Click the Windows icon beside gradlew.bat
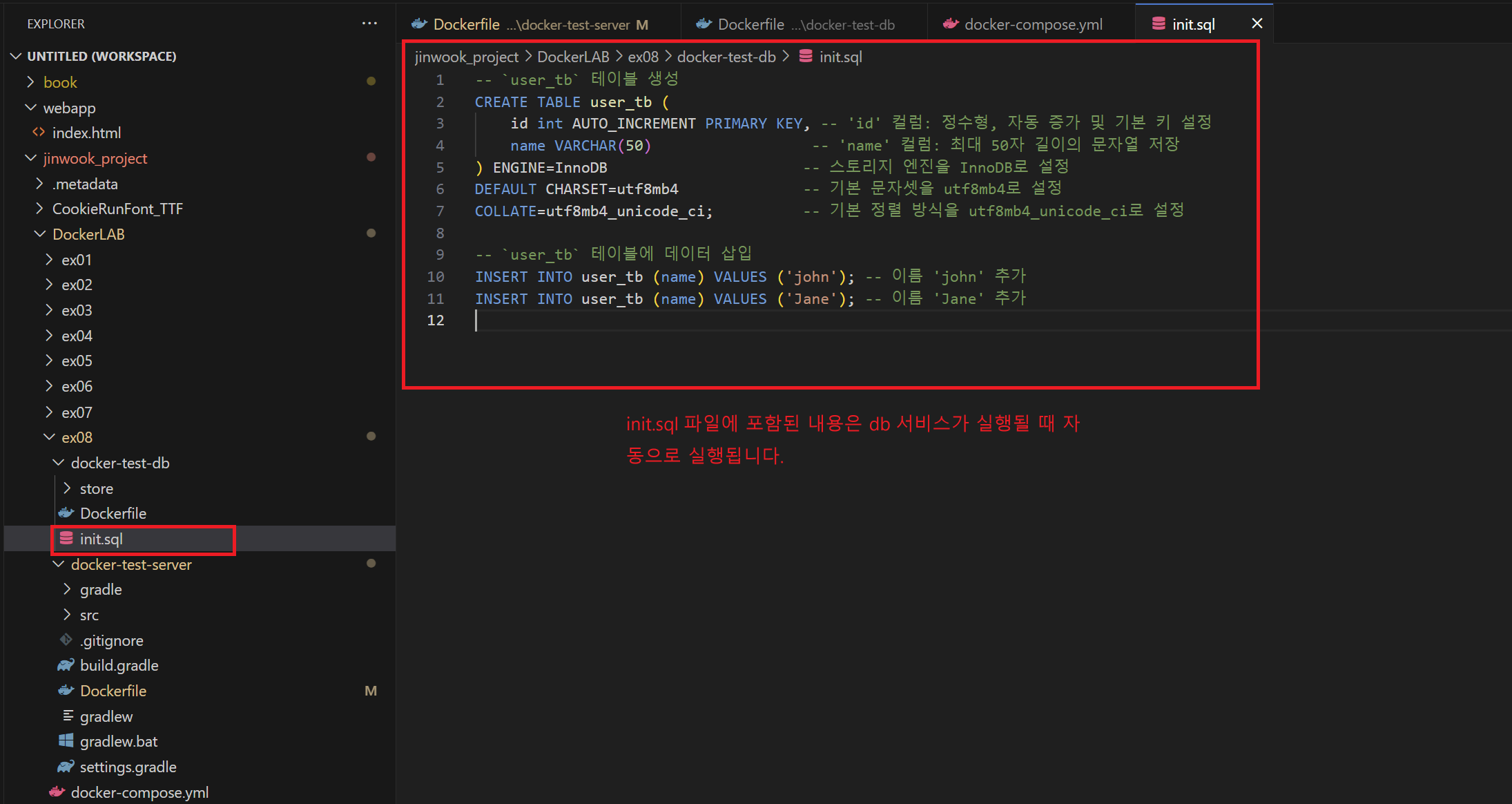Image resolution: width=1512 pixels, height=804 pixels. tap(66, 741)
